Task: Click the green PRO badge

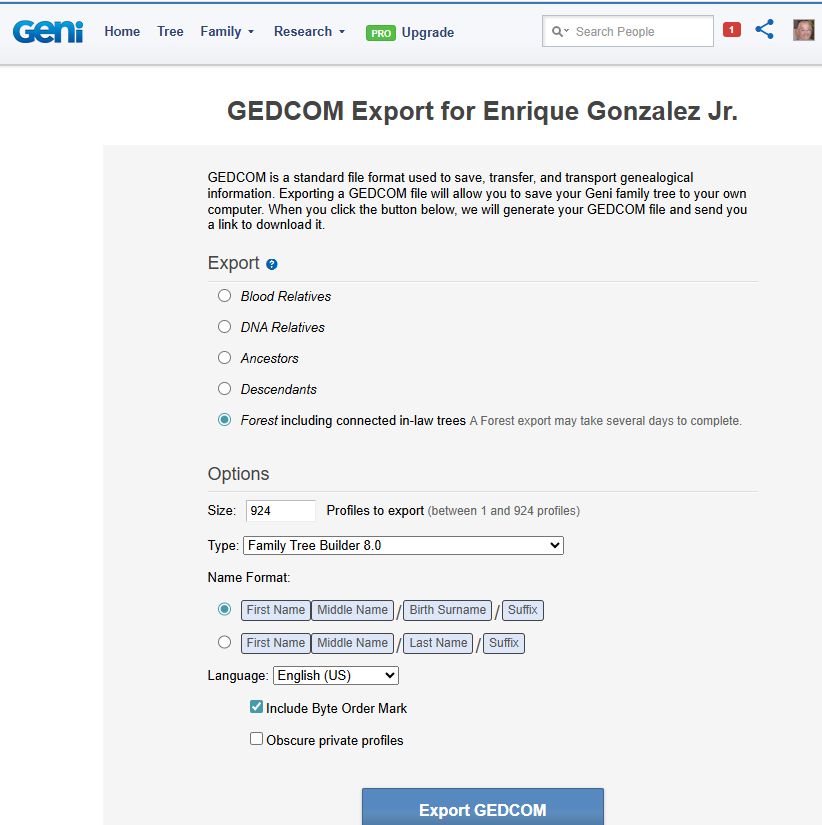Action: pos(381,33)
